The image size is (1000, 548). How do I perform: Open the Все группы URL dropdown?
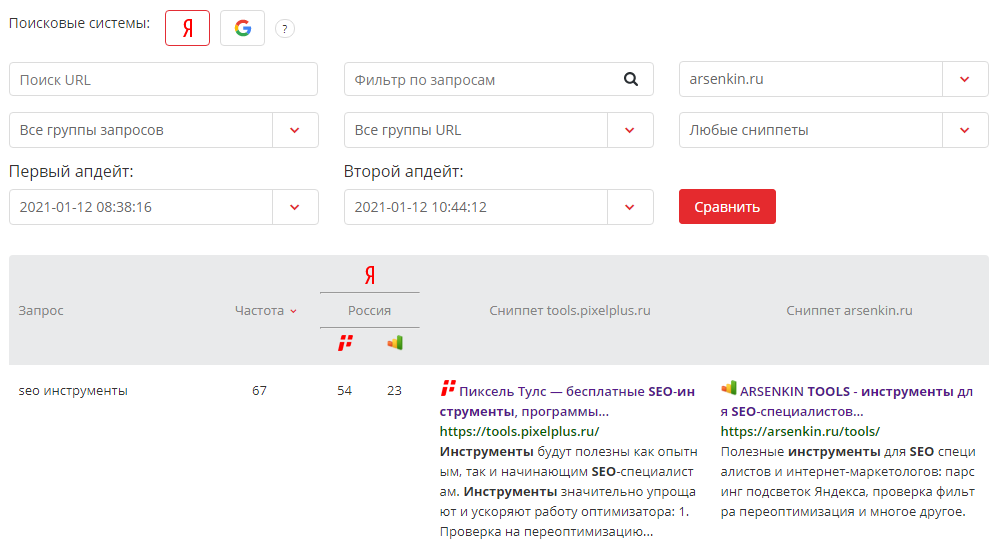pyautogui.click(x=499, y=130)
